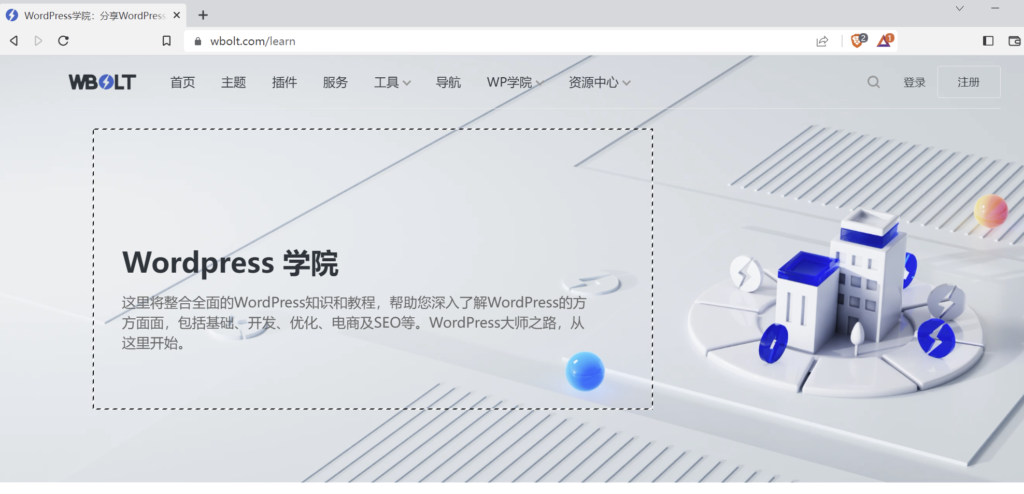Click the browser back arrow

click(x=14, y=41)
